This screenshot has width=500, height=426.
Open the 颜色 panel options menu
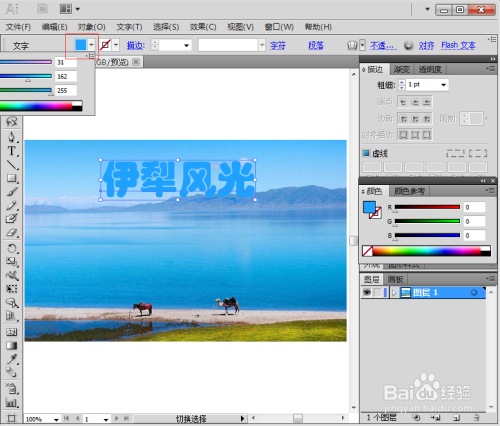pyautogui.click(x=490, y=190)
